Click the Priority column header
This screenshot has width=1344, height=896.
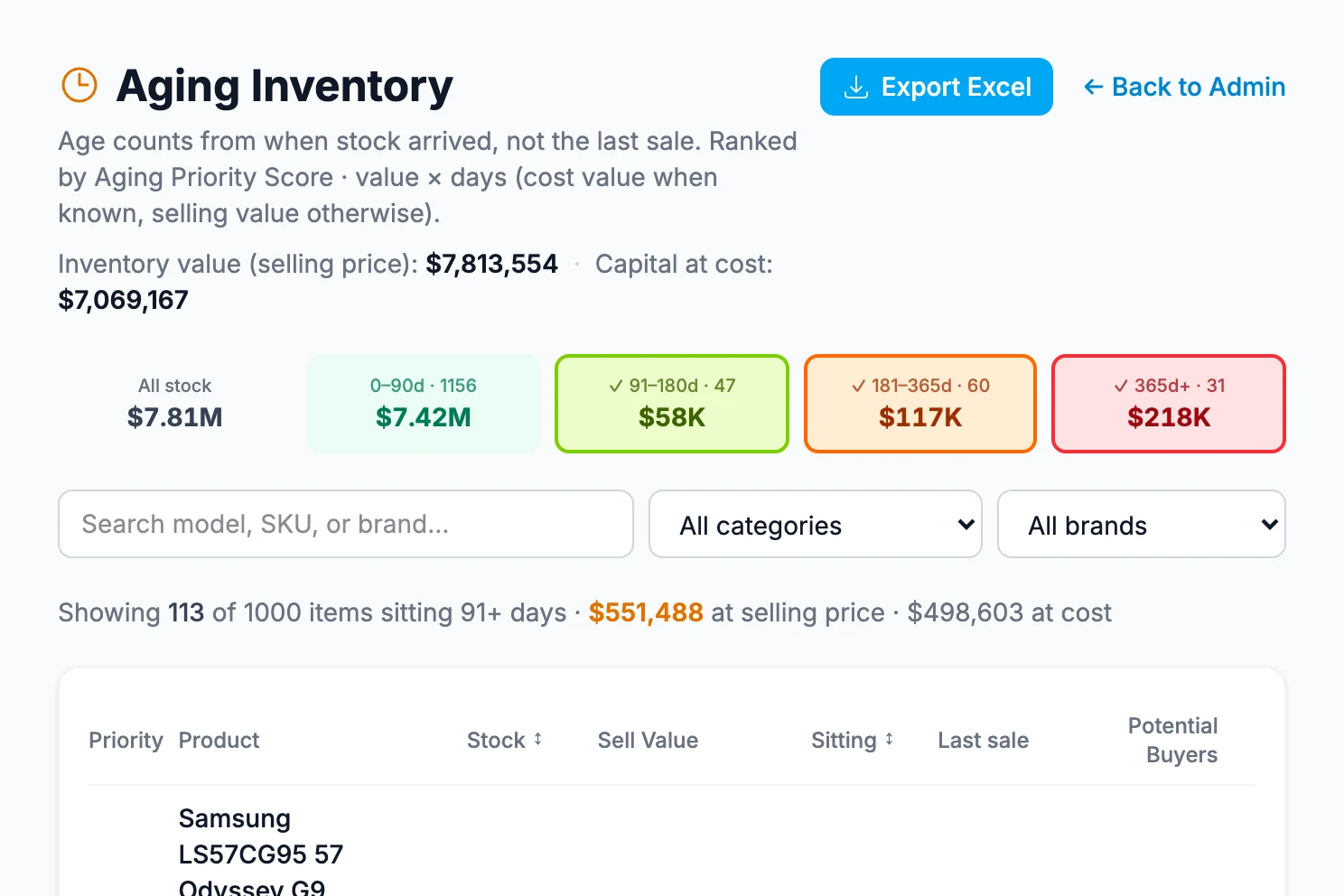tap(126, 740)
